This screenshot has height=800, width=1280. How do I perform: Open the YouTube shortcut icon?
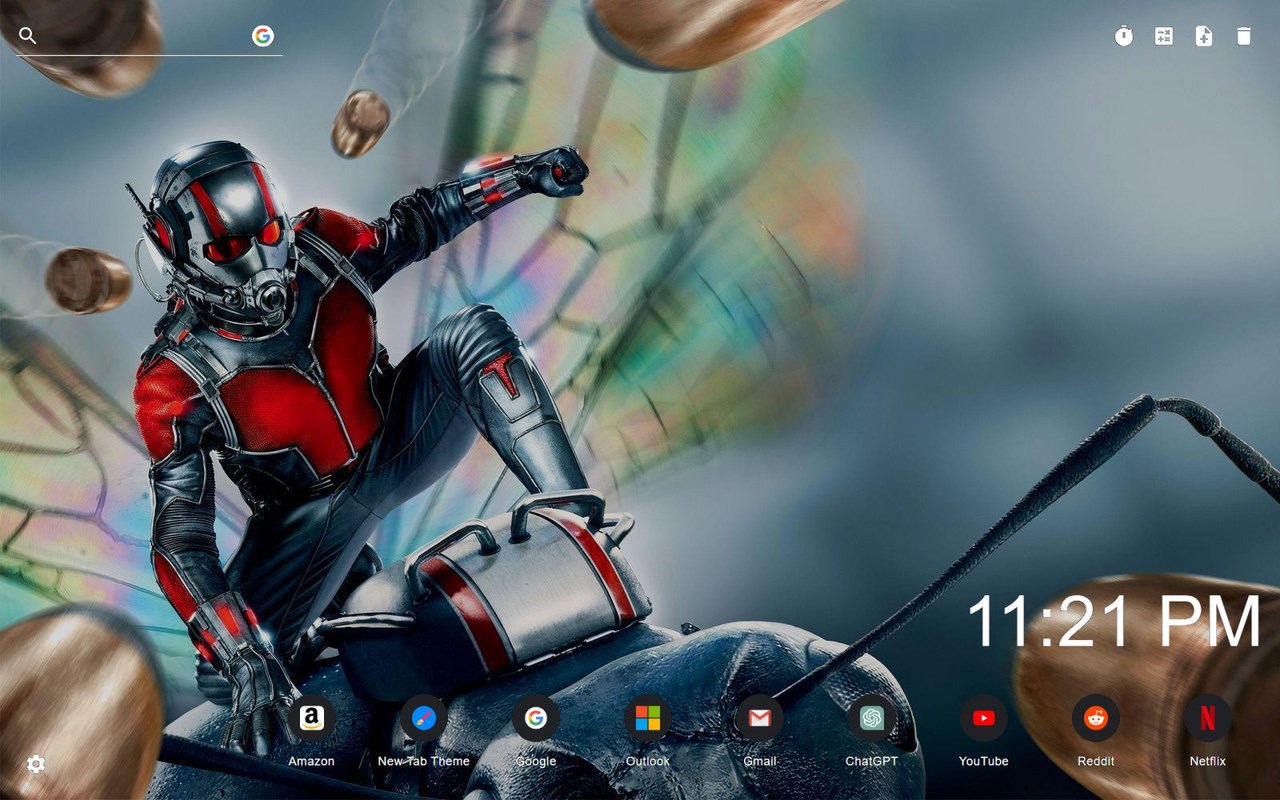click(984, 718)
